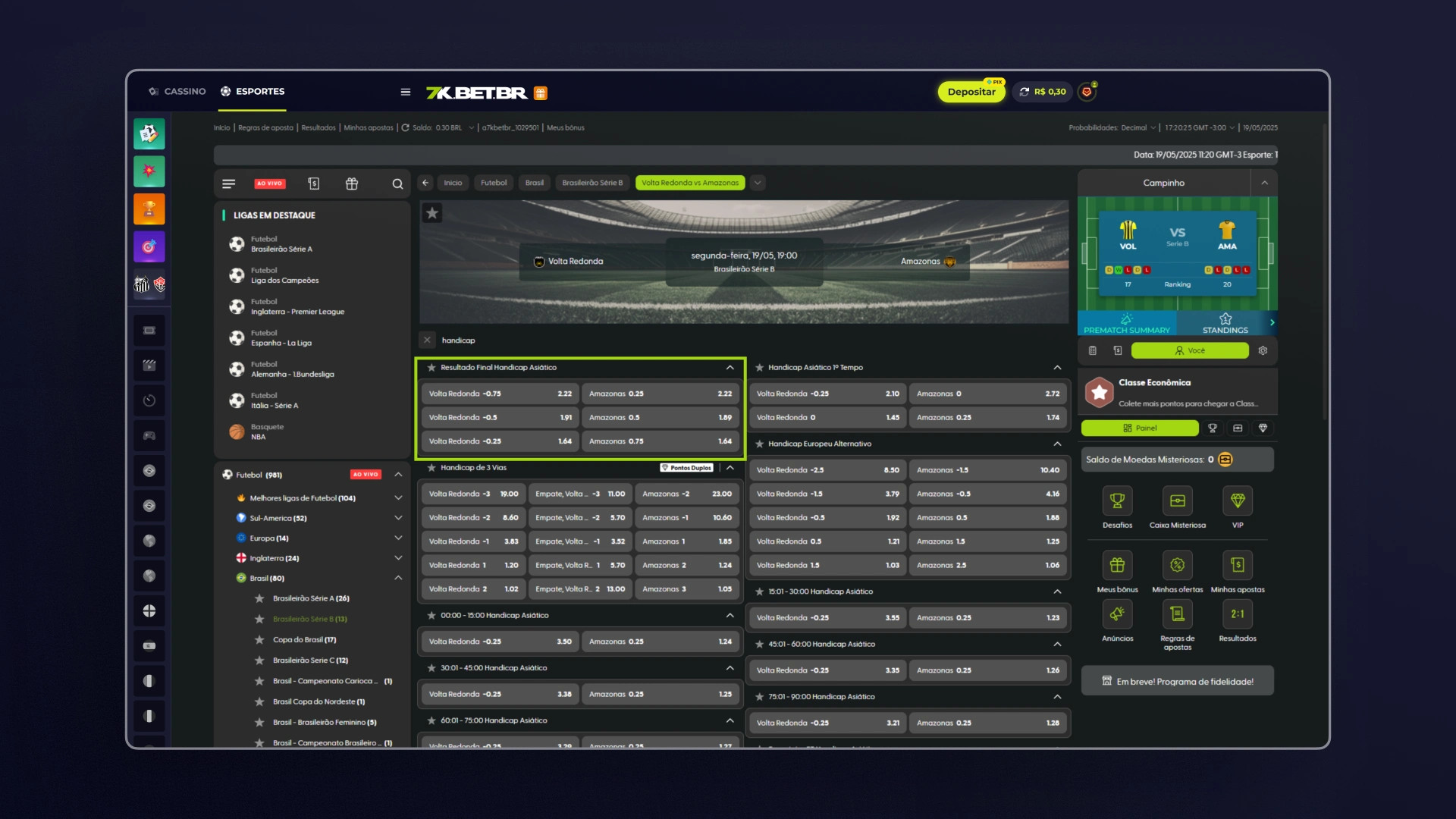Open the hamburger menu beside the 7K.BET.BR logo

406,93
